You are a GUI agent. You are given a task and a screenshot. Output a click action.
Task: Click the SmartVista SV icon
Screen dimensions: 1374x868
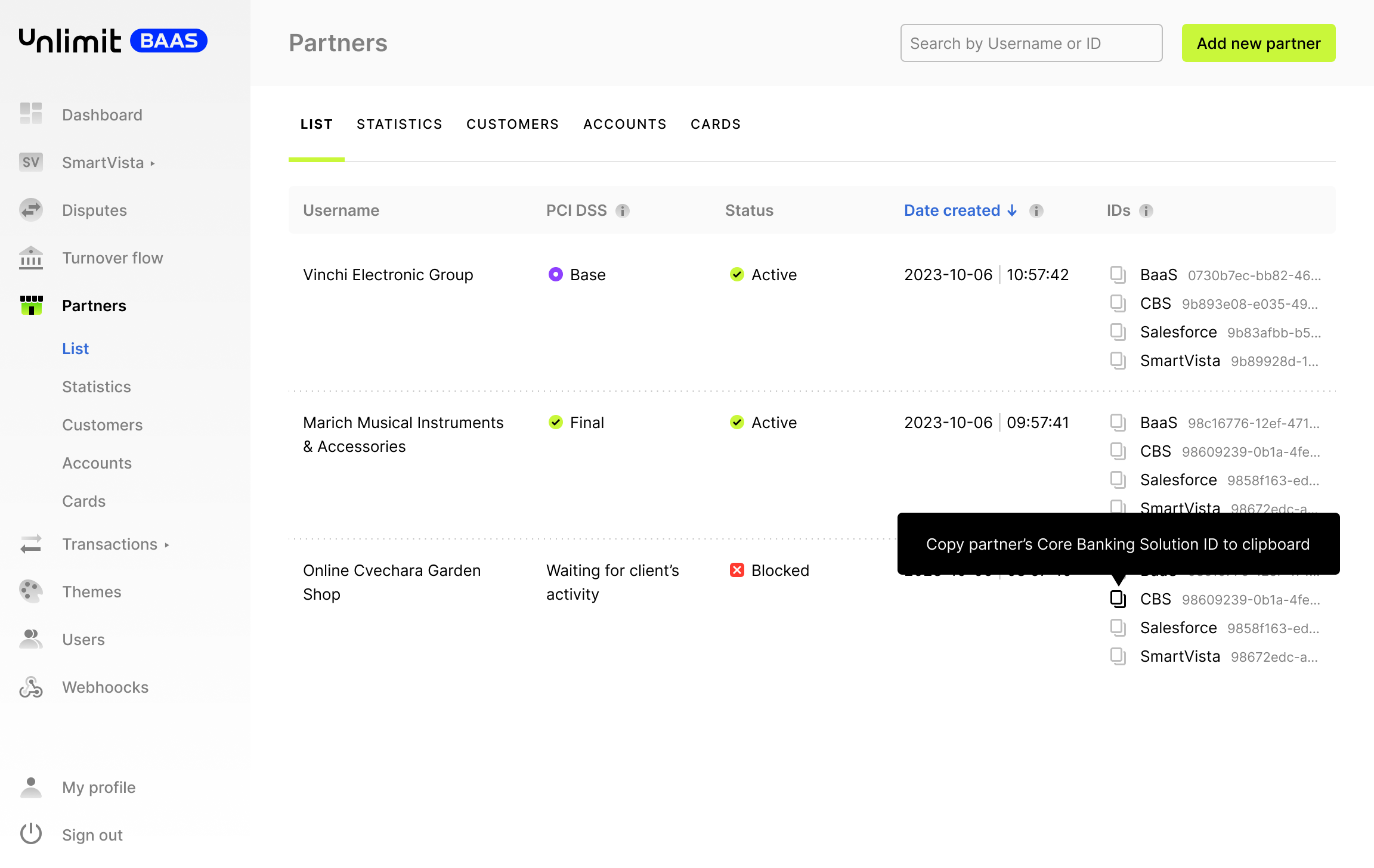pos(31,162)
